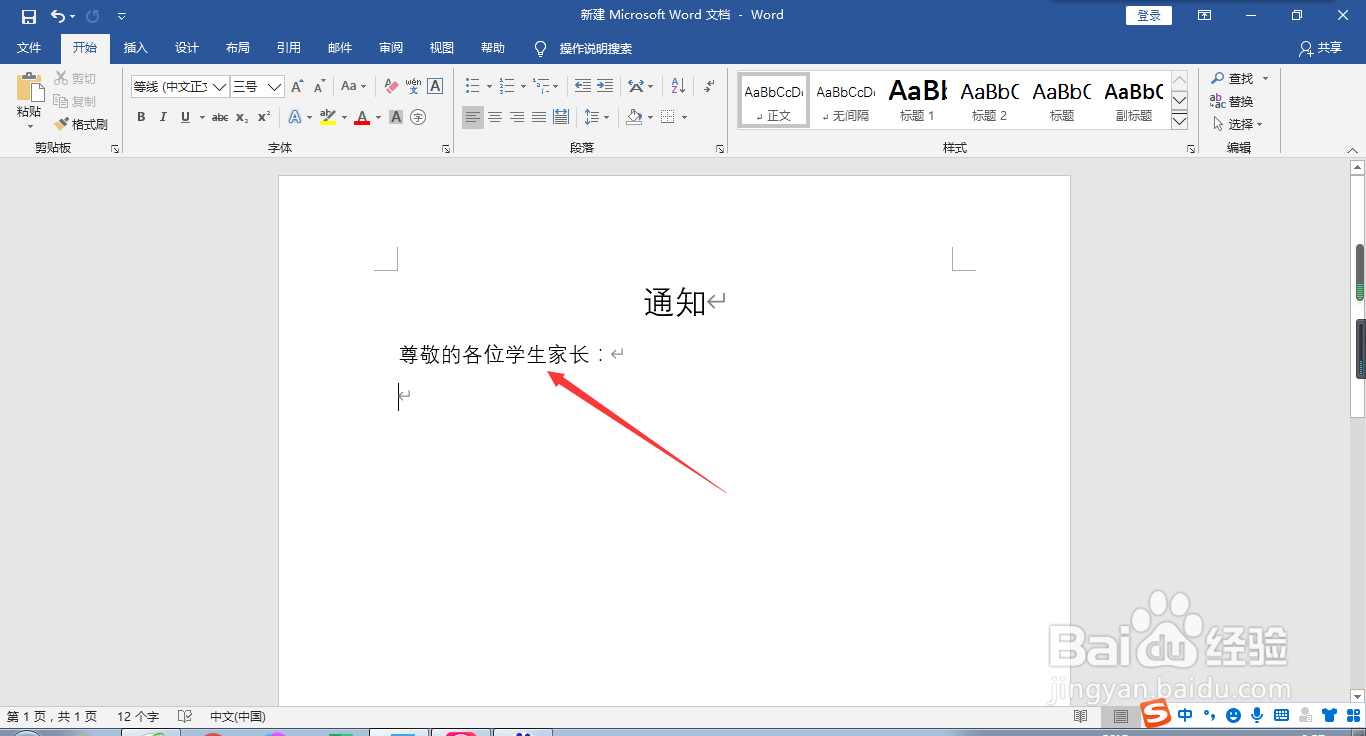Expand the Bullets list dropdown arrow
The width and height of the screenshot is (1366, 736).
(x=489, y=87)
